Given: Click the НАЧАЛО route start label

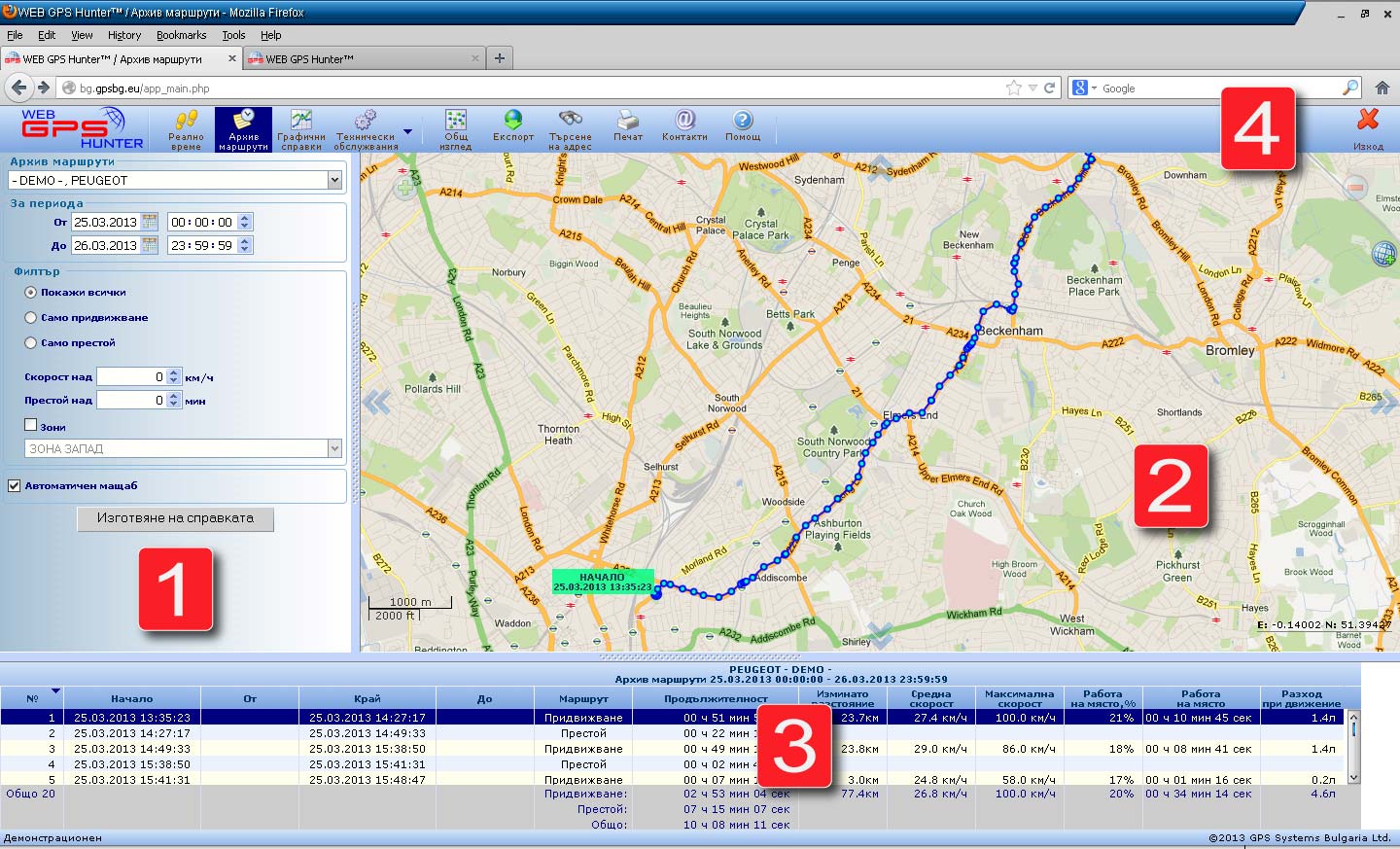Looking at the screenshot, I should [x=603, y=582].
